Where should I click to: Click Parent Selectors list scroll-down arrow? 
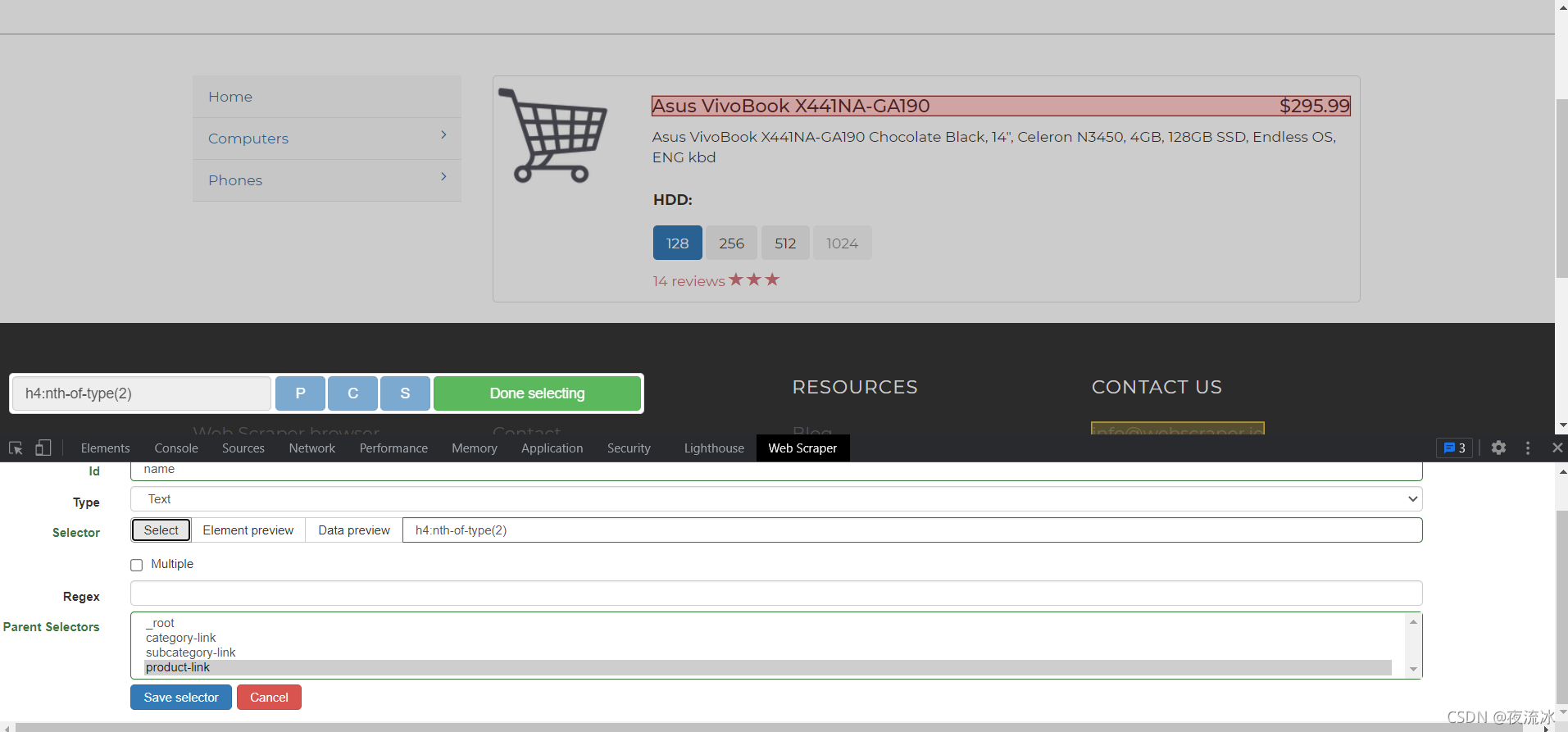click(x=1413, y=670)
